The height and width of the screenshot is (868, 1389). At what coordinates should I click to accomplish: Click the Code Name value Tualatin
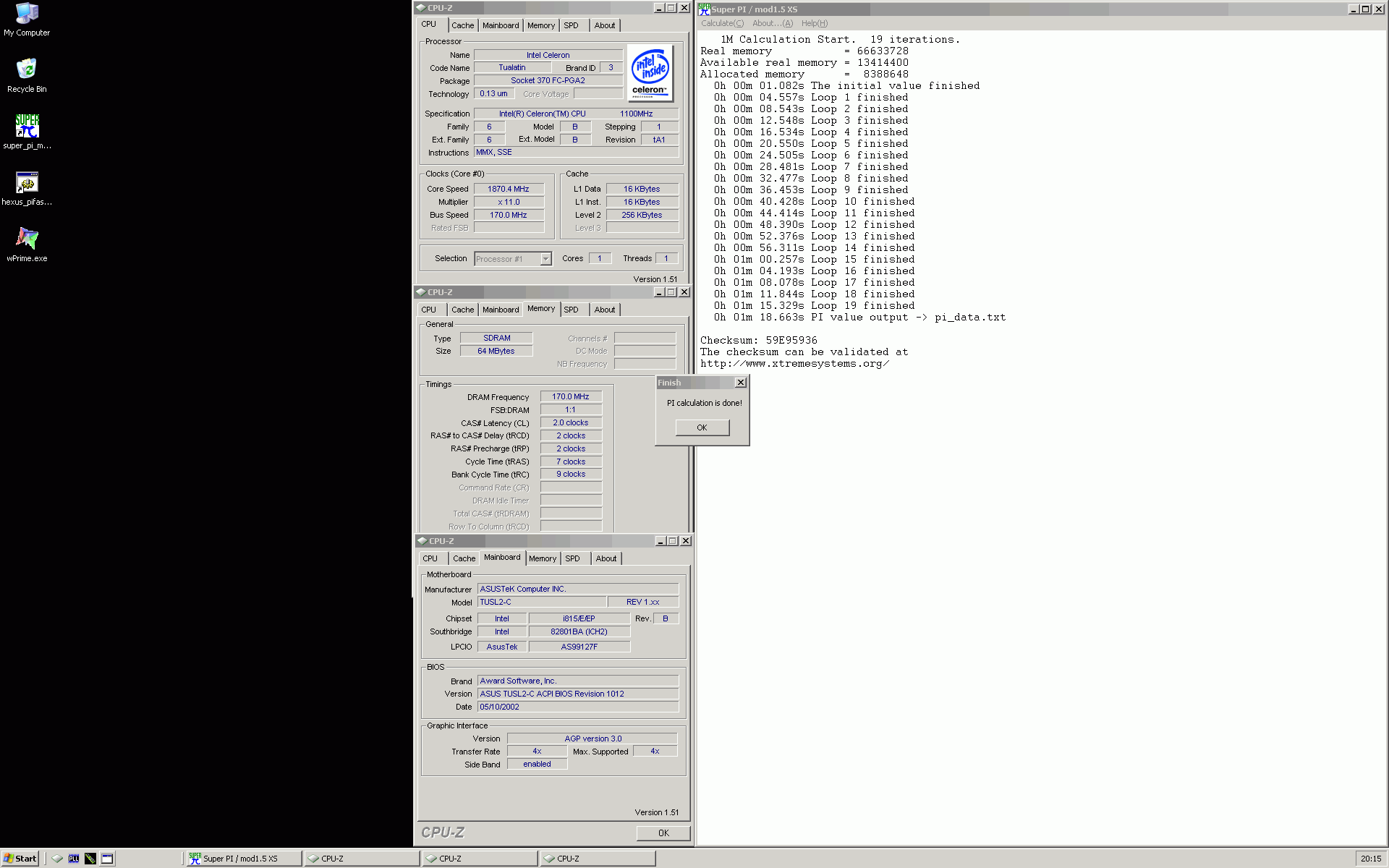(512, 67)
